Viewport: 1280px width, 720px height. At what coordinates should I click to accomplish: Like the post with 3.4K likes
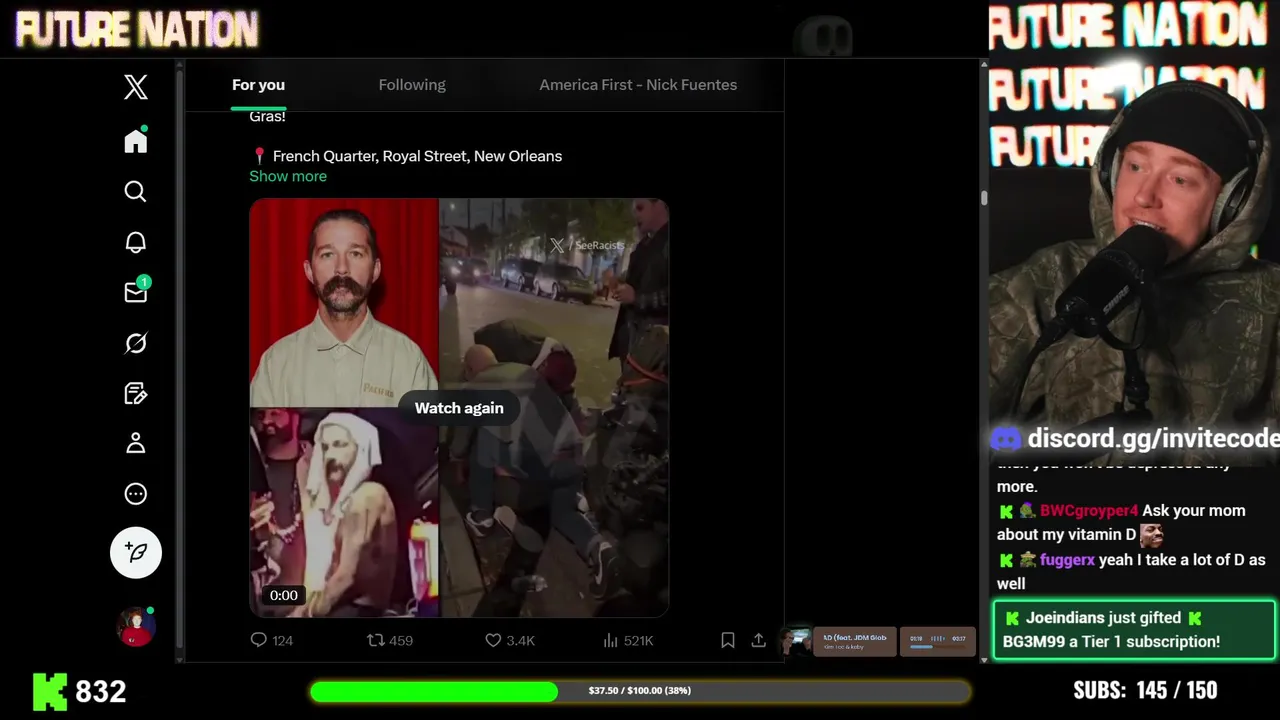(510, 640)
